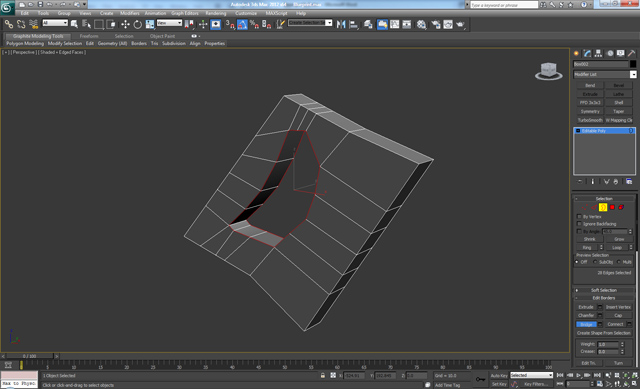Select the Multi preview selection radio

[x=619, y=262]
